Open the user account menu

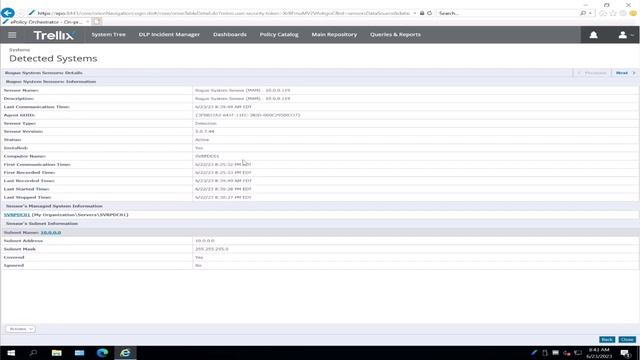(x=625, y=35)
